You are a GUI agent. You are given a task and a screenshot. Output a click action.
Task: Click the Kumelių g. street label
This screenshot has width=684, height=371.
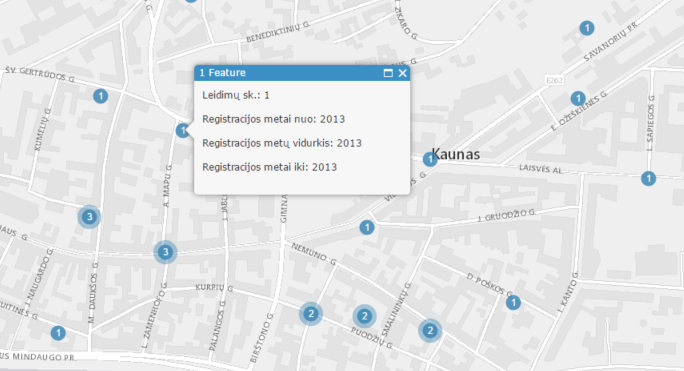pyautogui.click(x=42, y=129)
